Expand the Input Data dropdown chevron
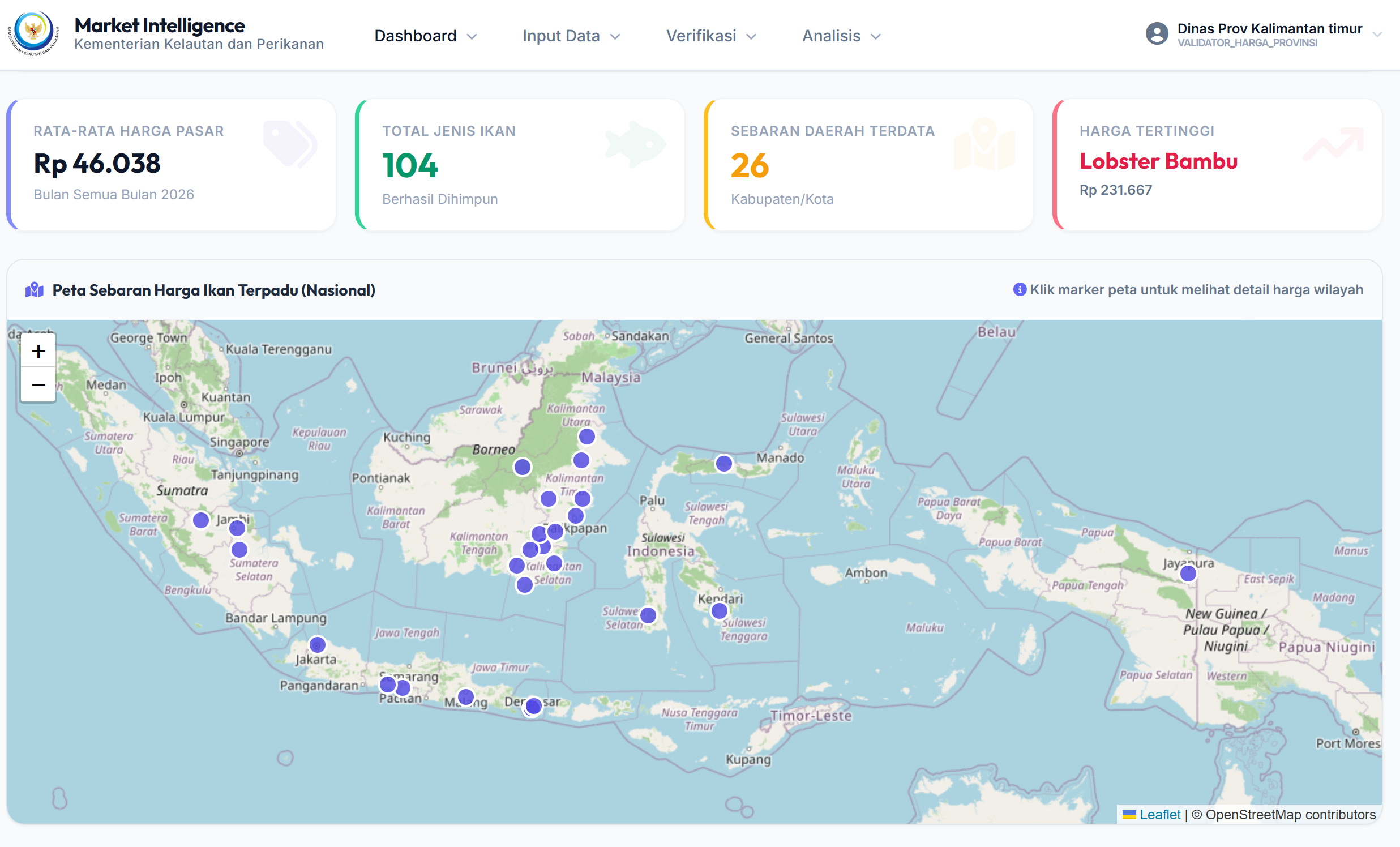 (x=615, y=37)
